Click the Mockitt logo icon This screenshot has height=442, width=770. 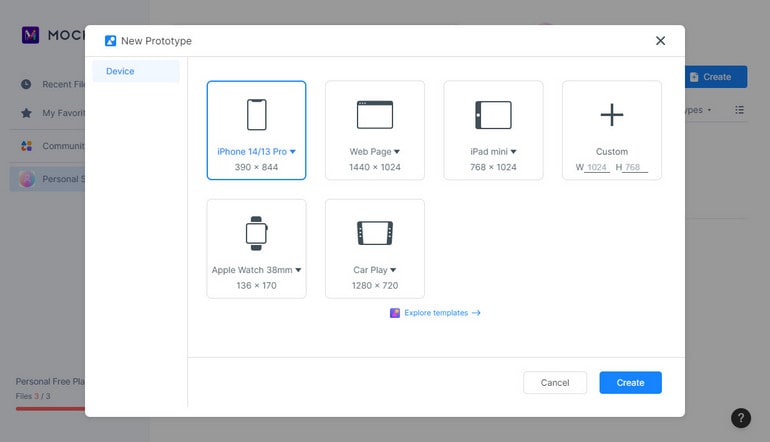pos(30,35)
